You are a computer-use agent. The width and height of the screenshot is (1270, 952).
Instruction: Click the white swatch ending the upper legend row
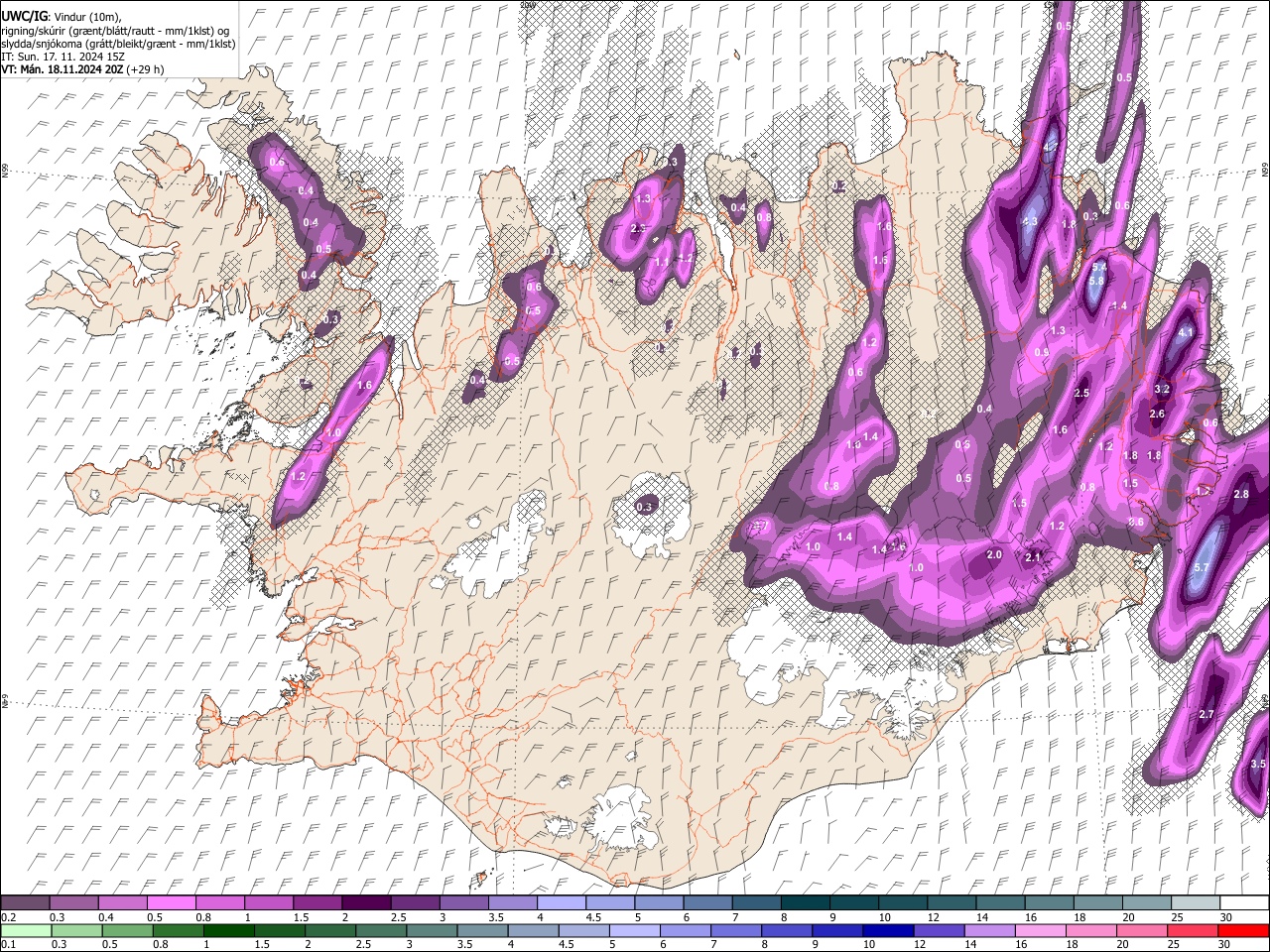click(x=1242, y=903)
